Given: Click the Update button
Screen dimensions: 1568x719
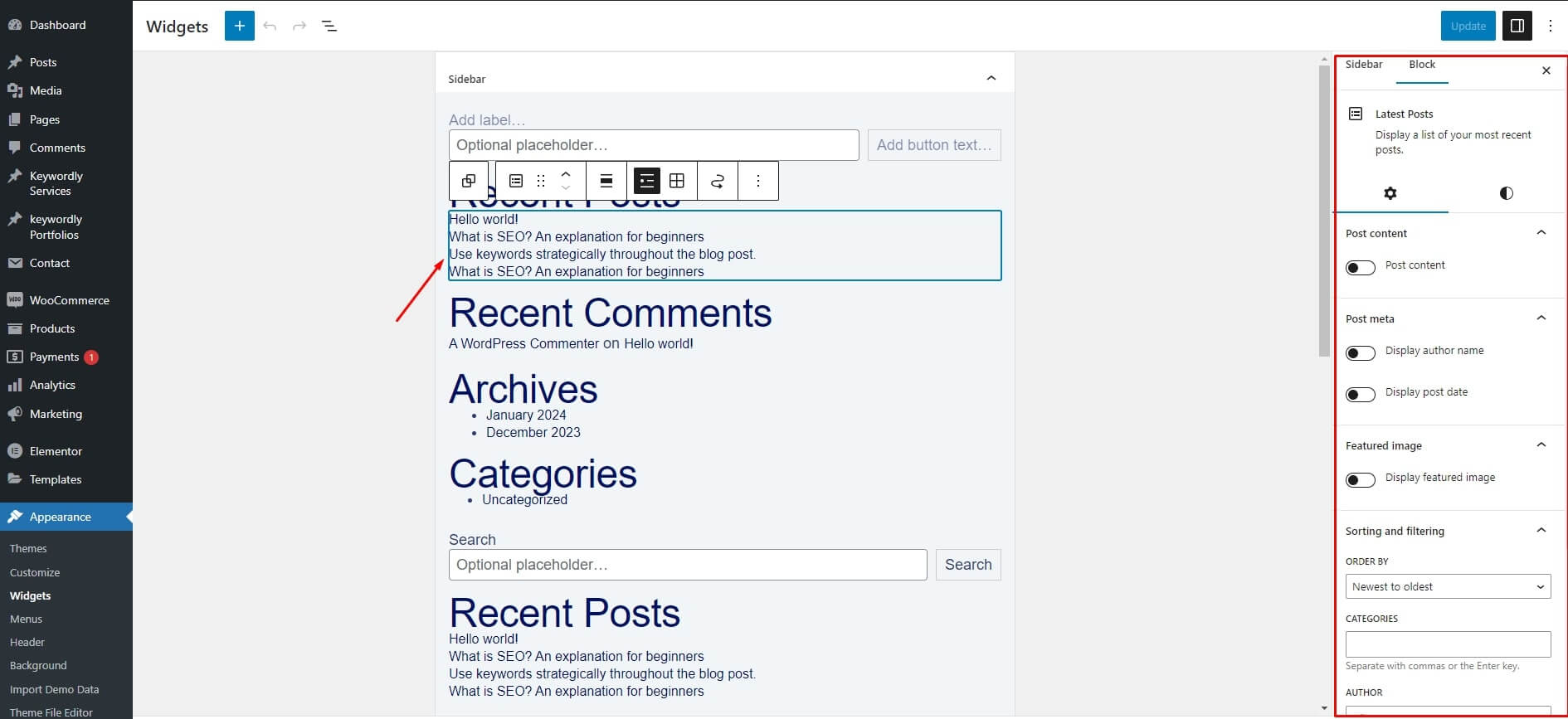Looking at the screenshot, I should [x=1468, y=26].
